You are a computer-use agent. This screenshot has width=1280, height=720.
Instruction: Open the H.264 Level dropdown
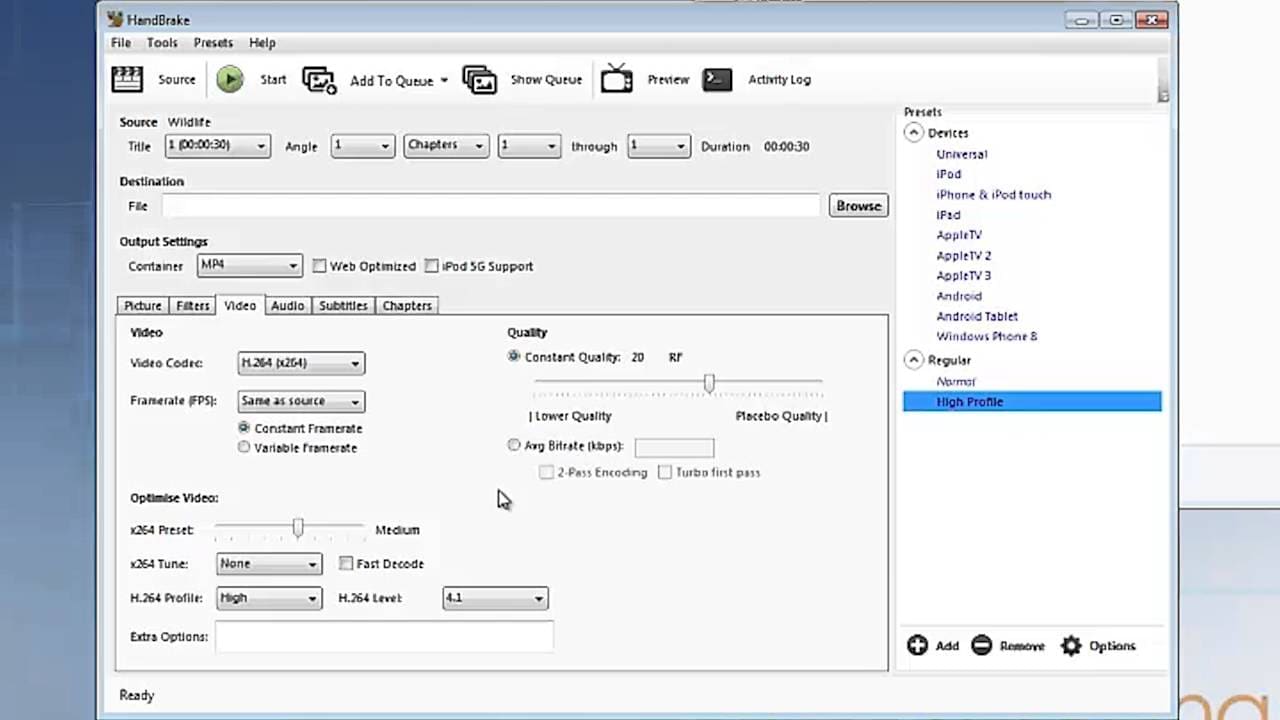494,597
